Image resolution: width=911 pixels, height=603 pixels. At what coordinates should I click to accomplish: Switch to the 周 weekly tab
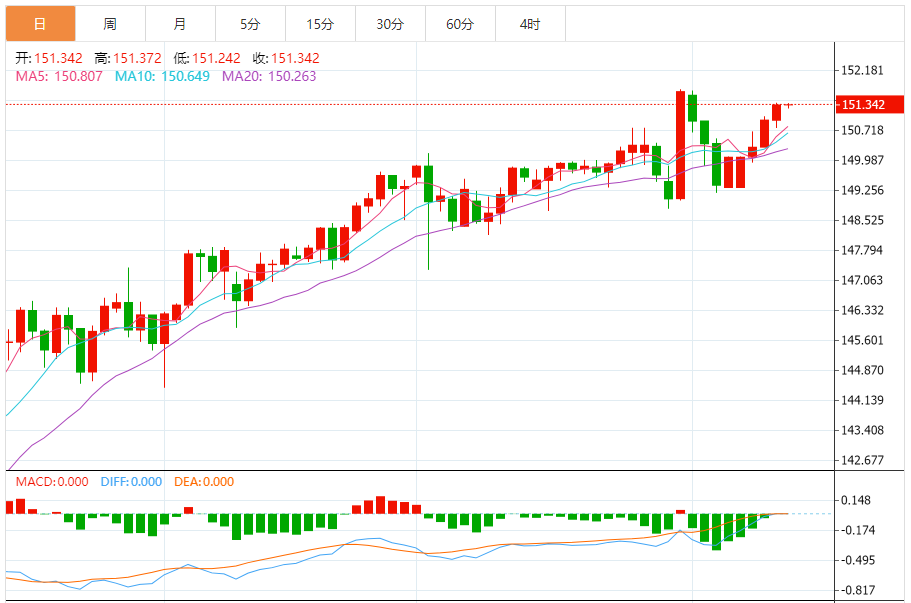pyautogui.click(x=110, y=24)
